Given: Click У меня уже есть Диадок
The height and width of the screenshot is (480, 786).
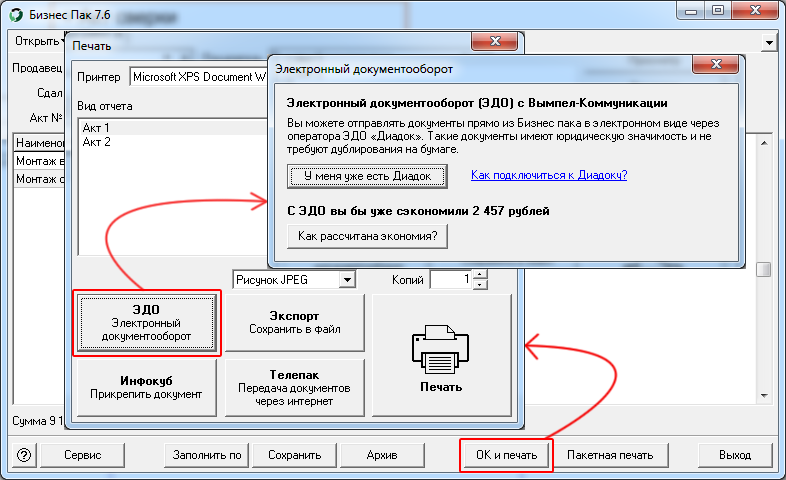Looking at the screenshot, I should click(367, 176).
